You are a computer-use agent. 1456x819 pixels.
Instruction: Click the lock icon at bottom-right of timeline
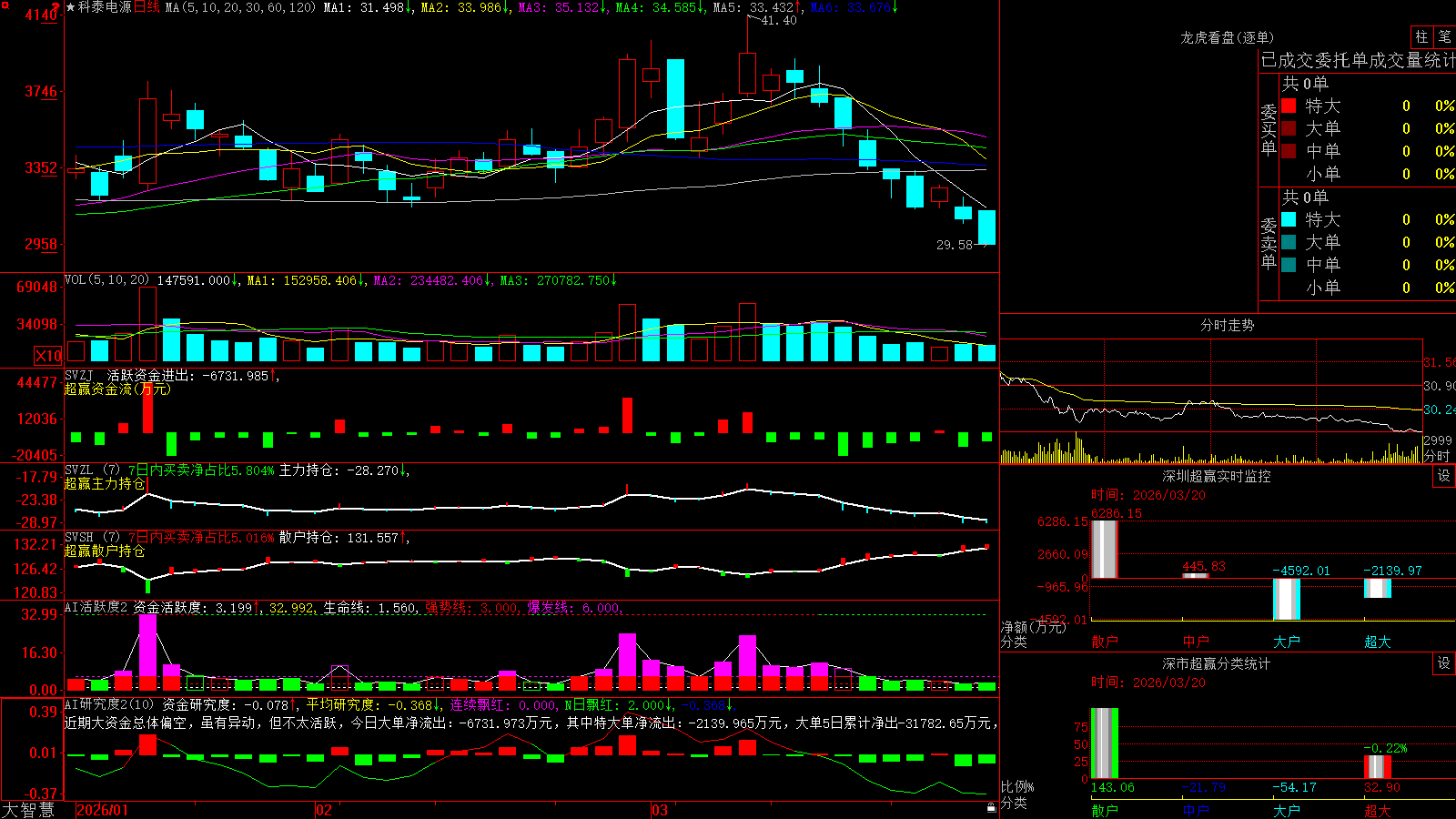991,807
